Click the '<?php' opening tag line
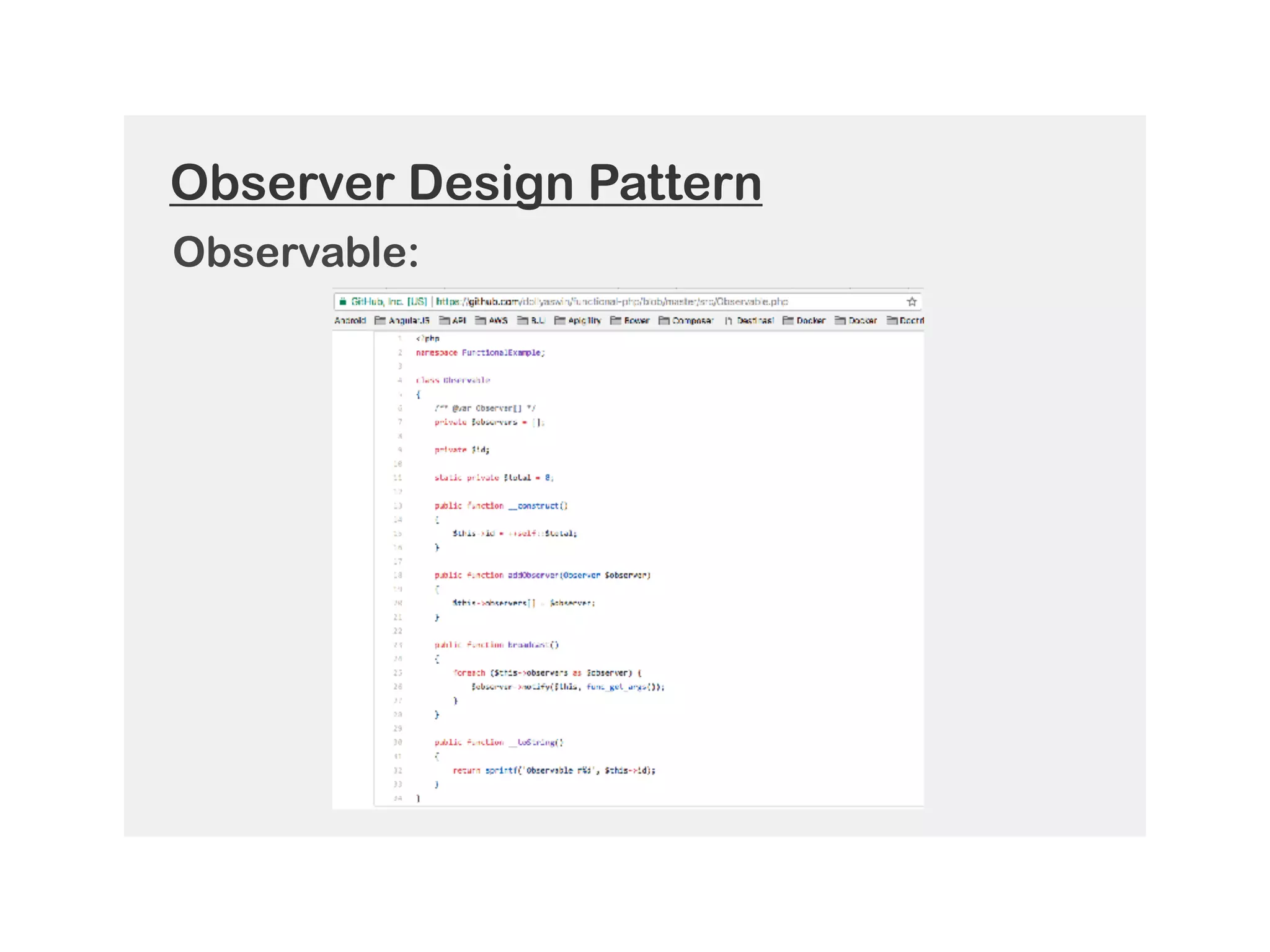Image resolution: width=1270 pixels, height=952 pixels. (427, 338)
